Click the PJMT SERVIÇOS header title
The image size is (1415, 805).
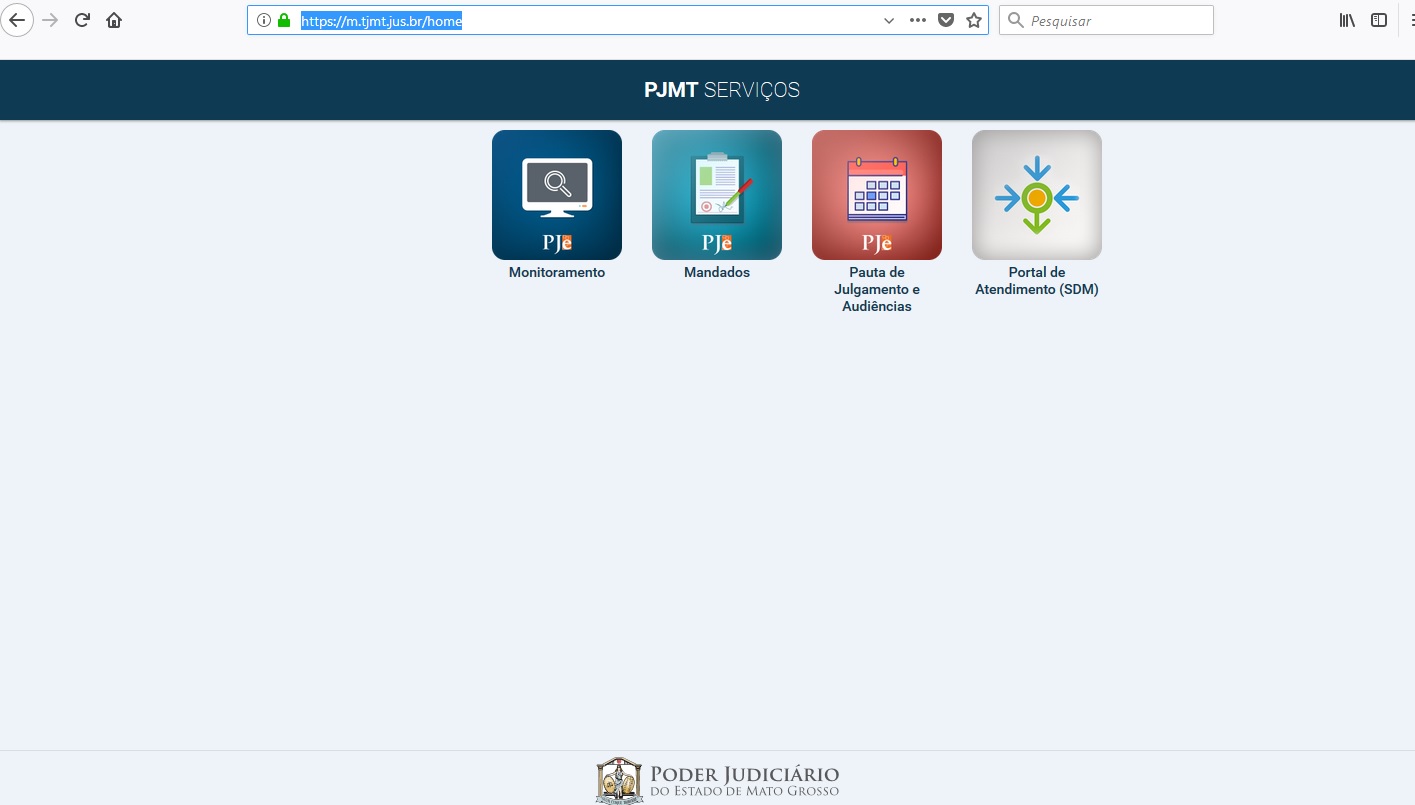tap(722, 90)
